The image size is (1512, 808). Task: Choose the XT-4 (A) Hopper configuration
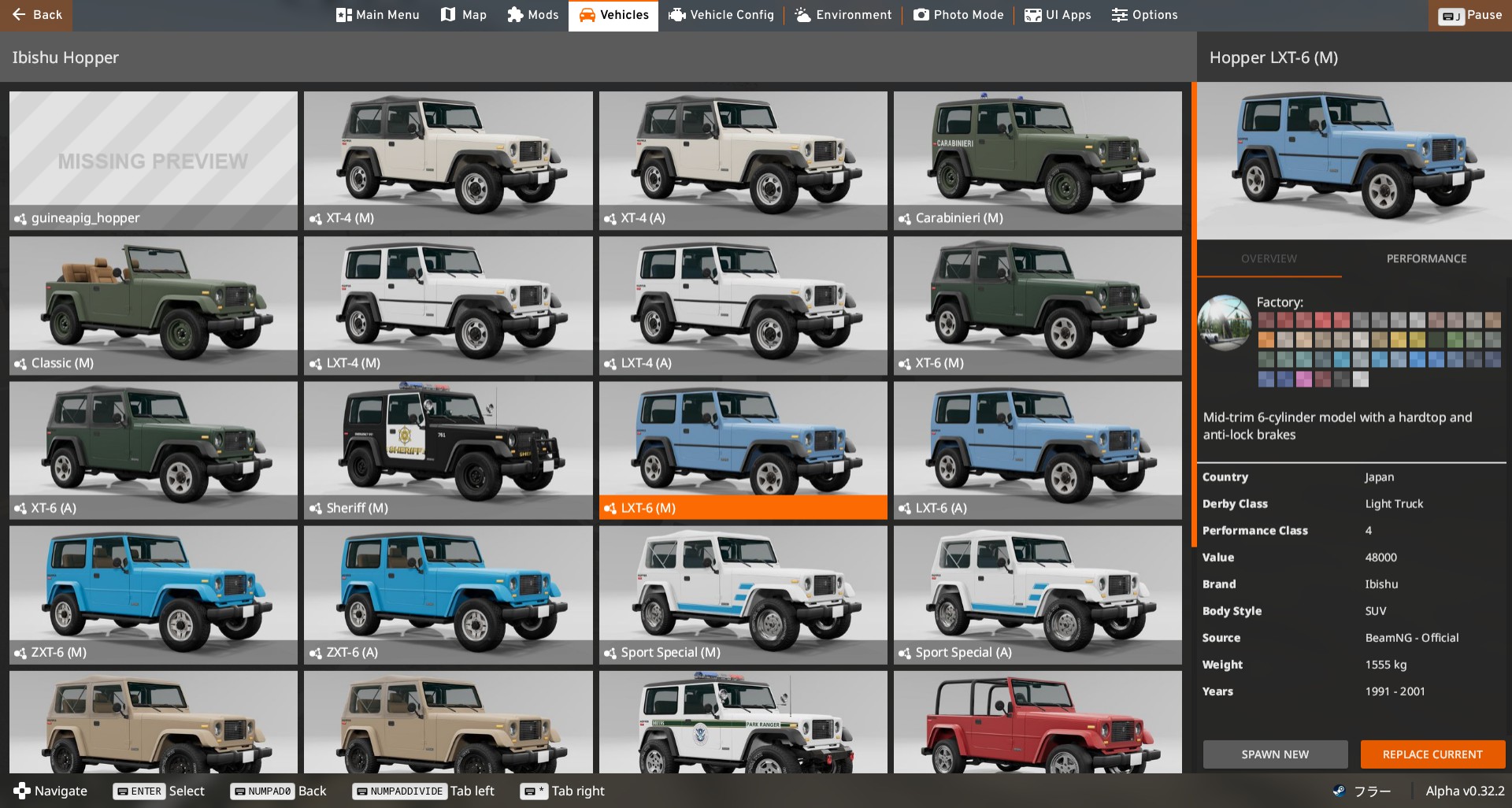coord(743,161)
